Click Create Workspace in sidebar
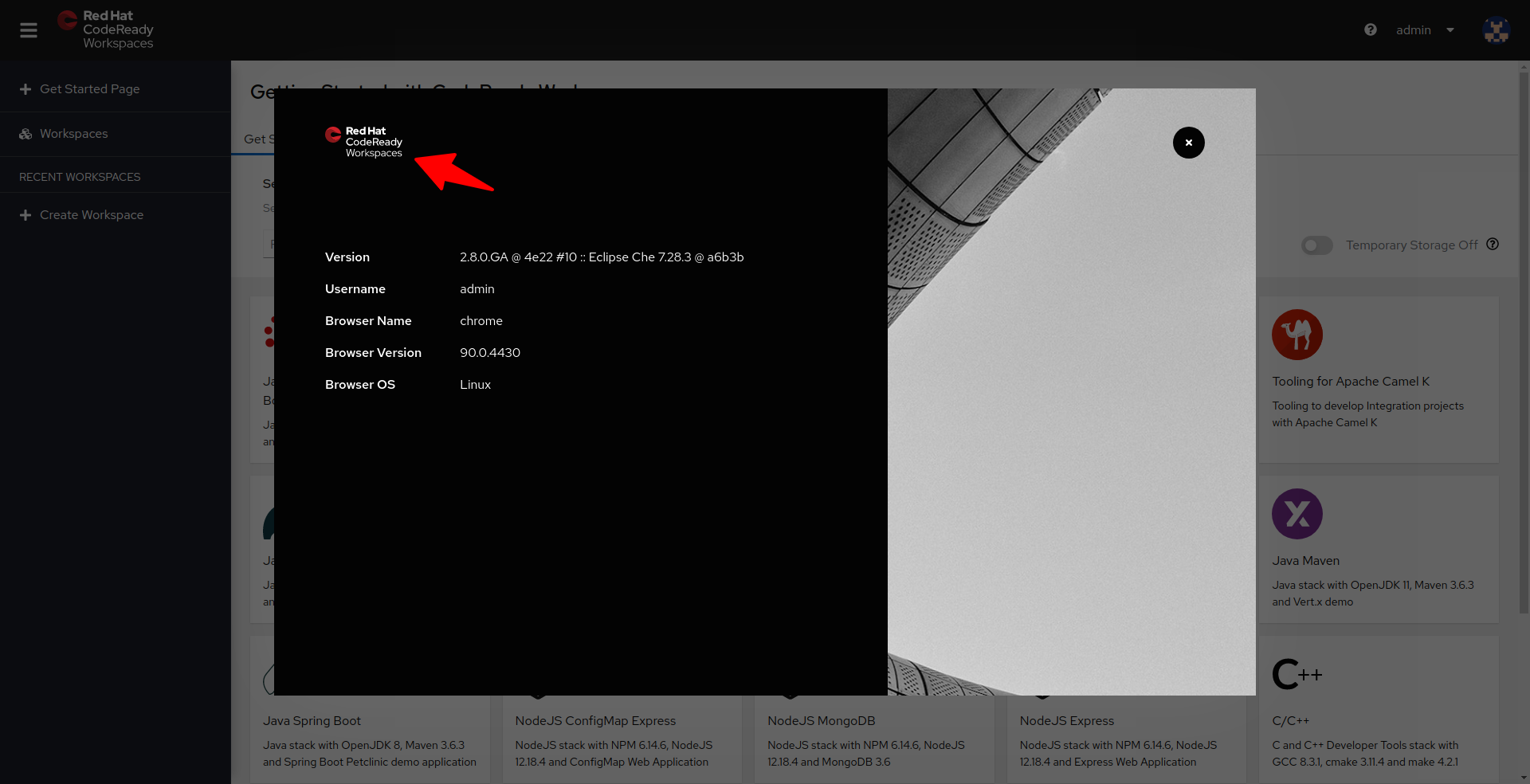The image size is (1530, 784). click(x=92, y=215)
